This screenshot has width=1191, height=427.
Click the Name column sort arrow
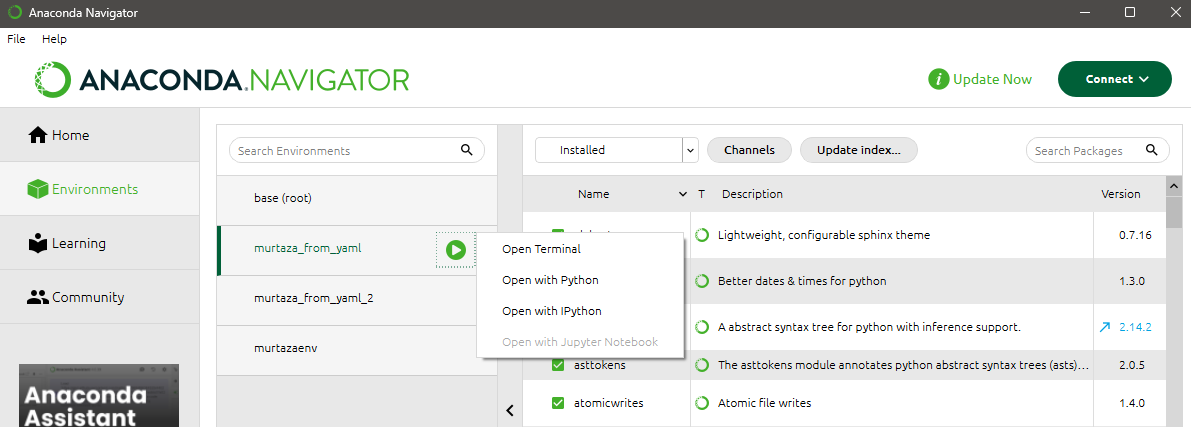pyautogui.click(x=683, y=194)
